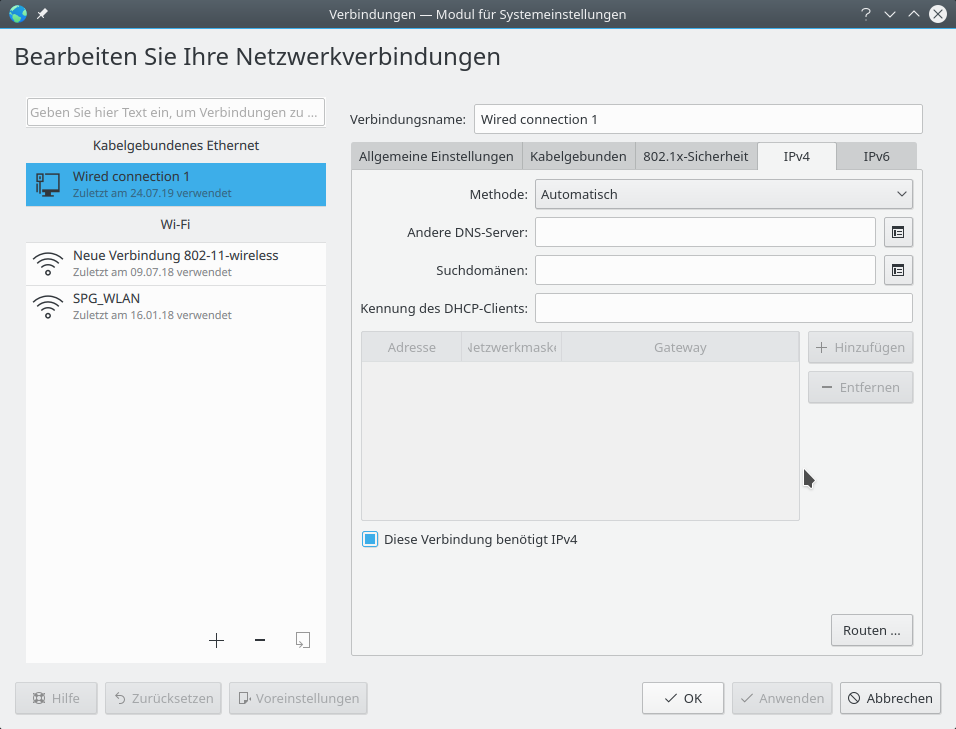Open the 802.1x-Sicherheit tab
Image resolution: width=956 pixels, height=729 pixels.
tap(695, 156)
